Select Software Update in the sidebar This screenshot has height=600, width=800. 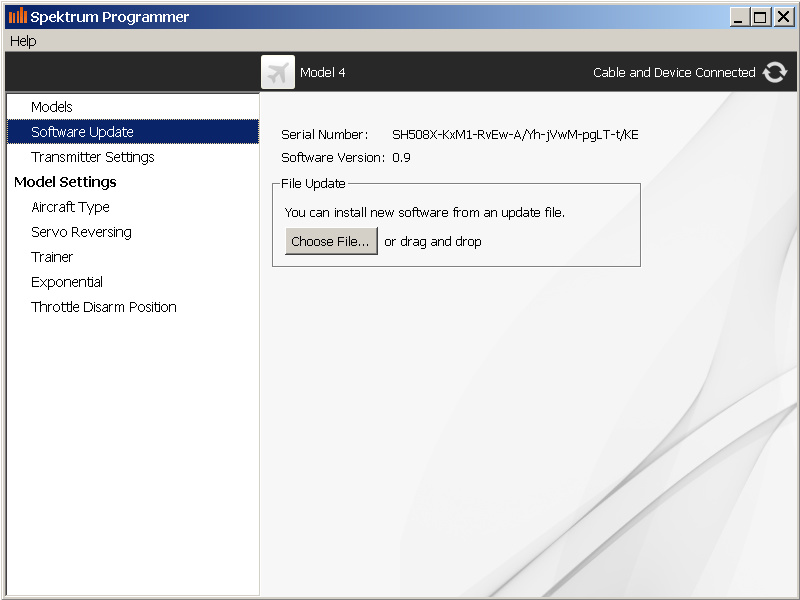pyautogui.click(x=82, y=132)
